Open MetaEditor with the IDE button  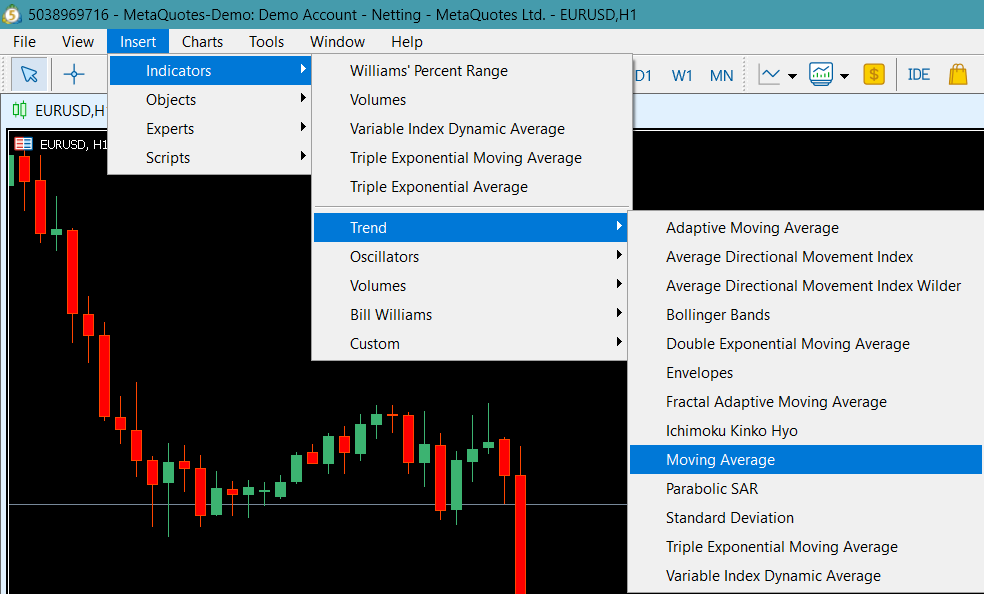[918, 74]
